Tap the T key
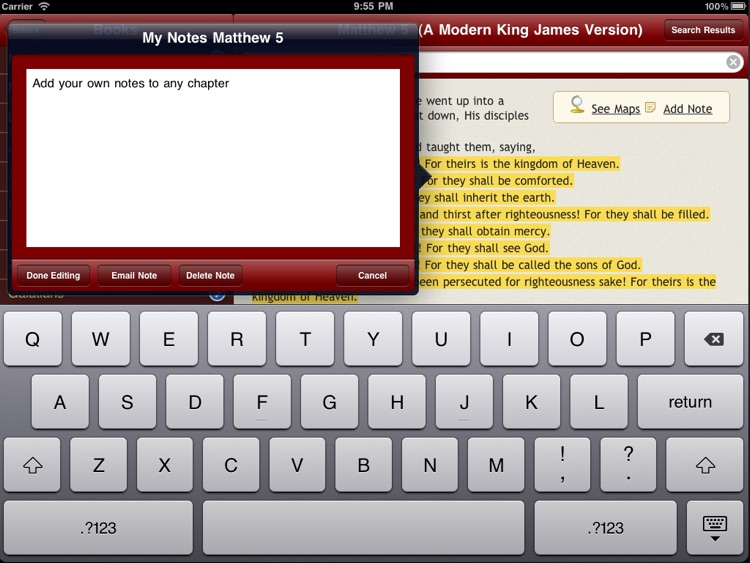This screenshot has height=563, width=750. click(305, 339)
